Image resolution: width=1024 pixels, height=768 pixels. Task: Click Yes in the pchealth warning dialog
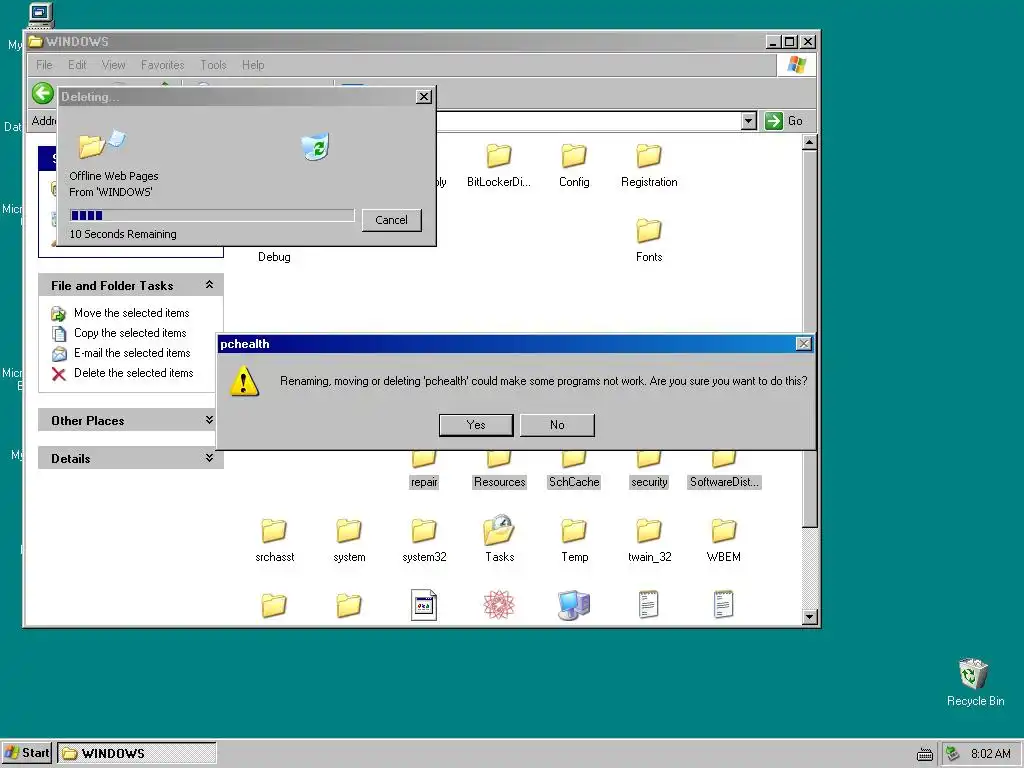tap(476, 425)
